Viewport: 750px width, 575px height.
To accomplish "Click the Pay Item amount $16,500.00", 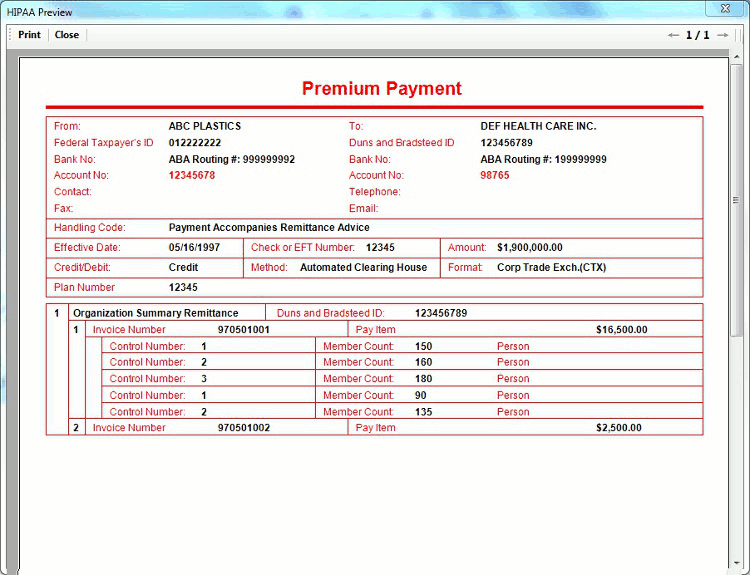I will pos(621,329).
